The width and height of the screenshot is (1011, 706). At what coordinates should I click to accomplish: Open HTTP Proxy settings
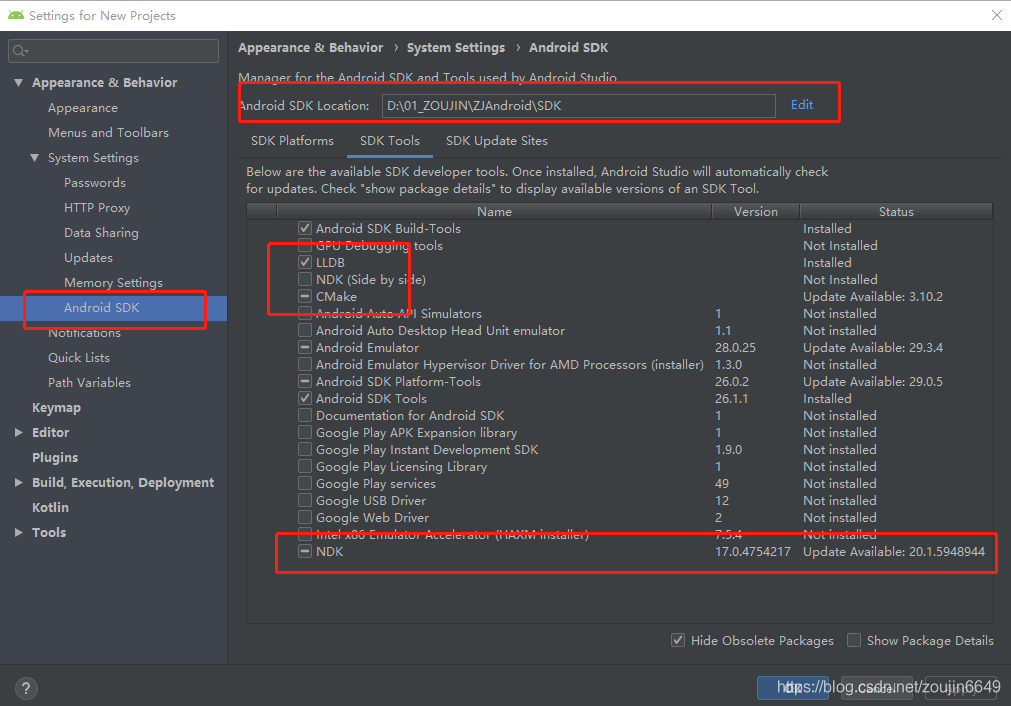[97, 208]
